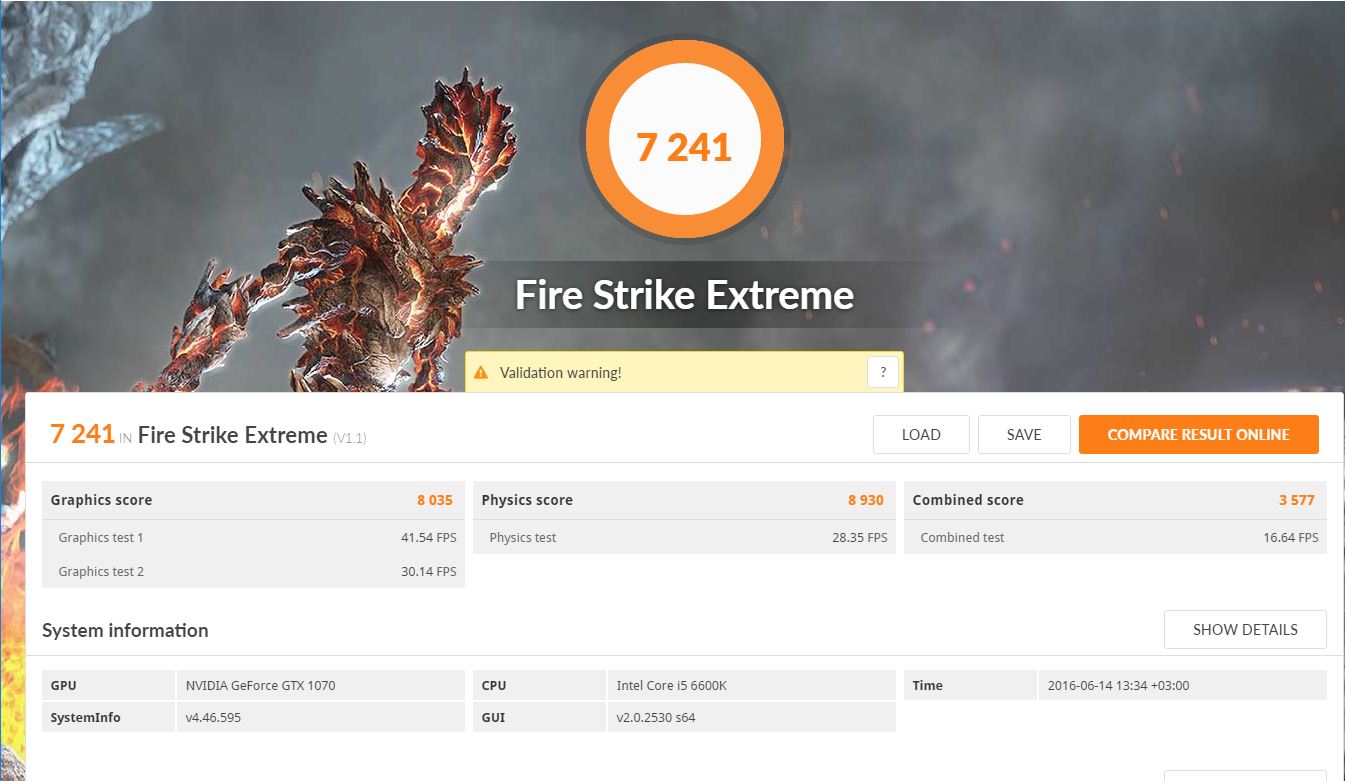1345x781 pixels.
Task: Click the GPU label cell
Action: (109, 685)
